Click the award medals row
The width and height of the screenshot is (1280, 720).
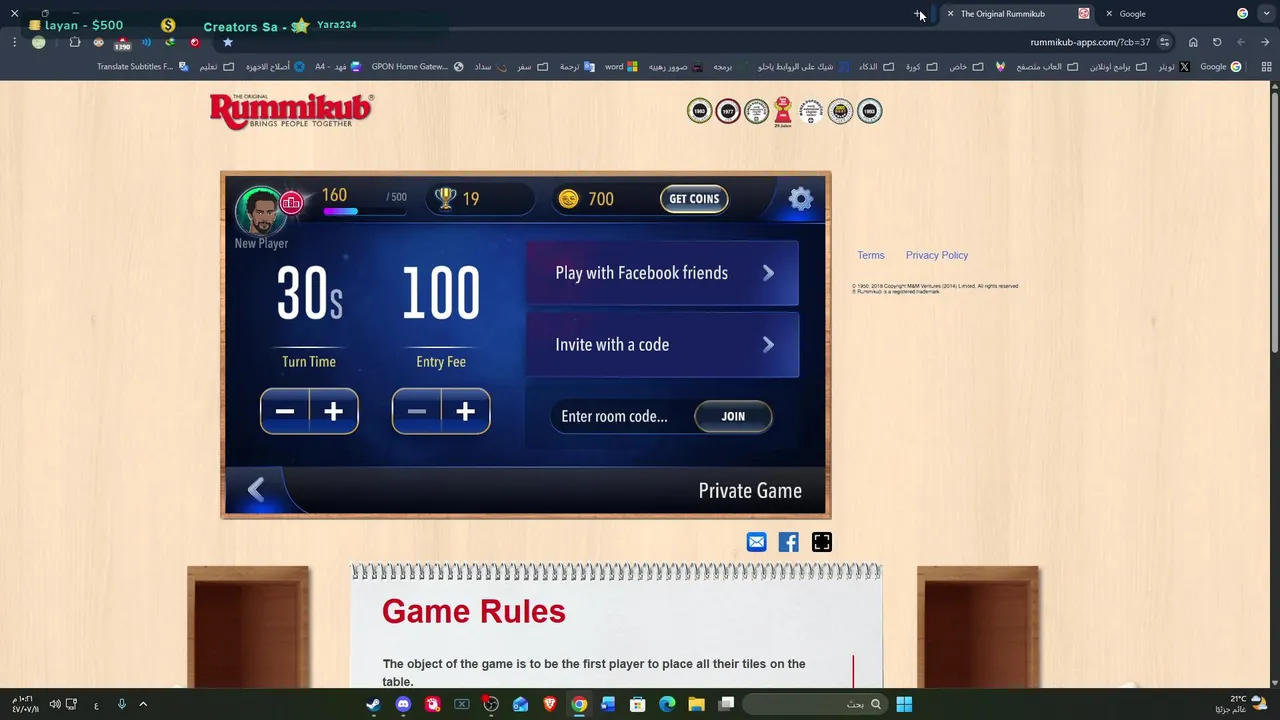[x=785, y=111]
